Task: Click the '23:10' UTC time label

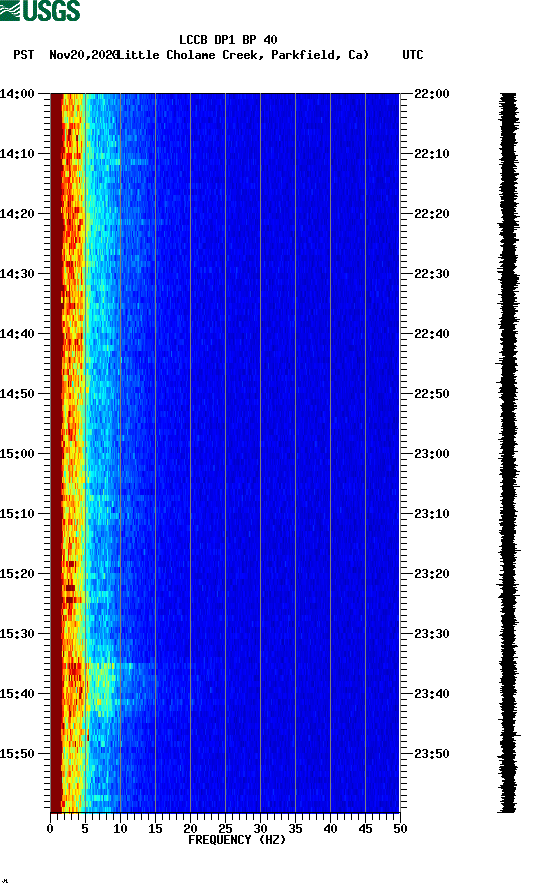Action: point(432,514)
